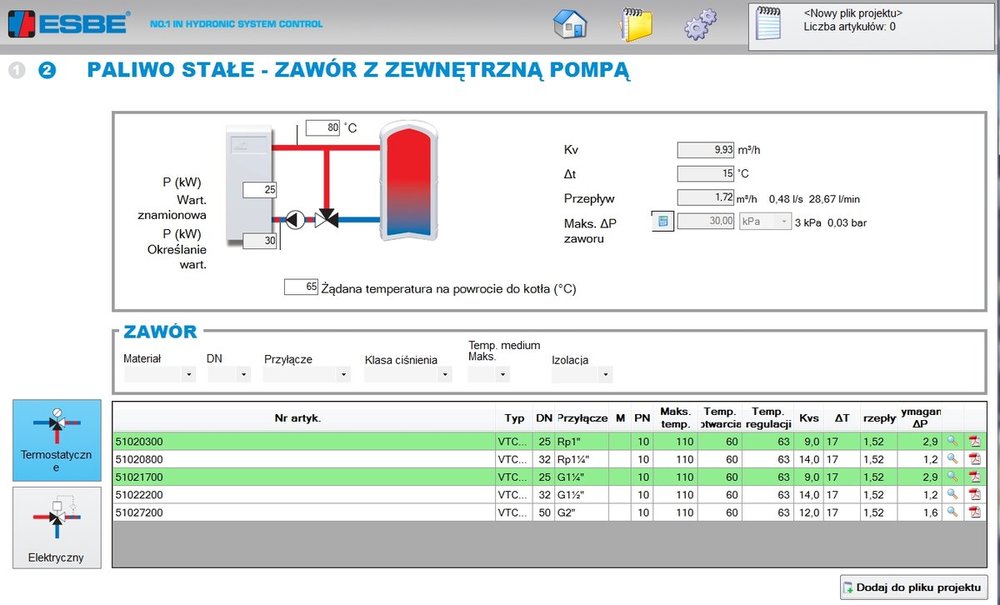Switch to the Elektryczny valve type
The width and height of the screenshot is (1000, 605).
pos(56,527)
